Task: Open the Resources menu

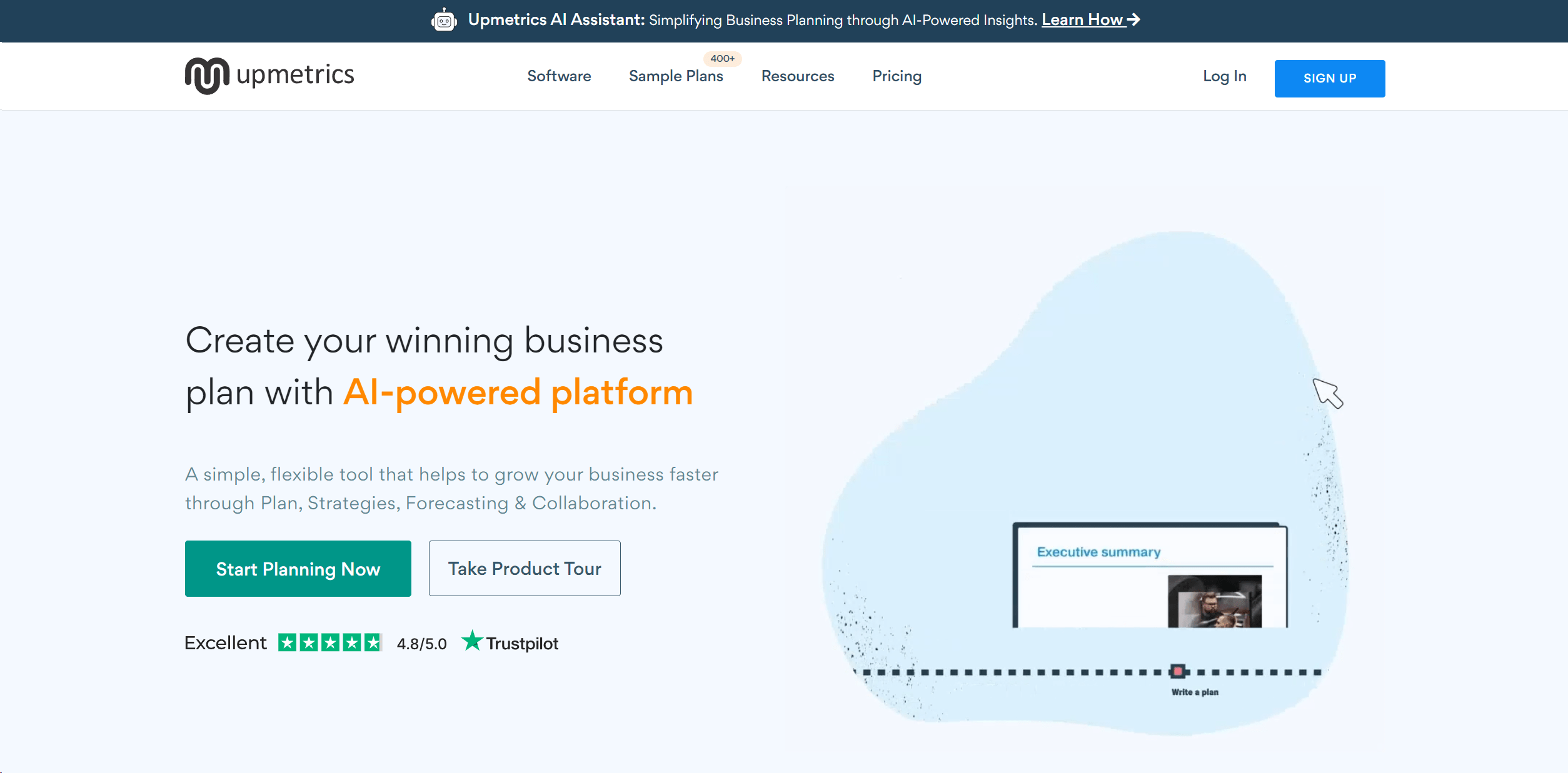Action: 798,76
